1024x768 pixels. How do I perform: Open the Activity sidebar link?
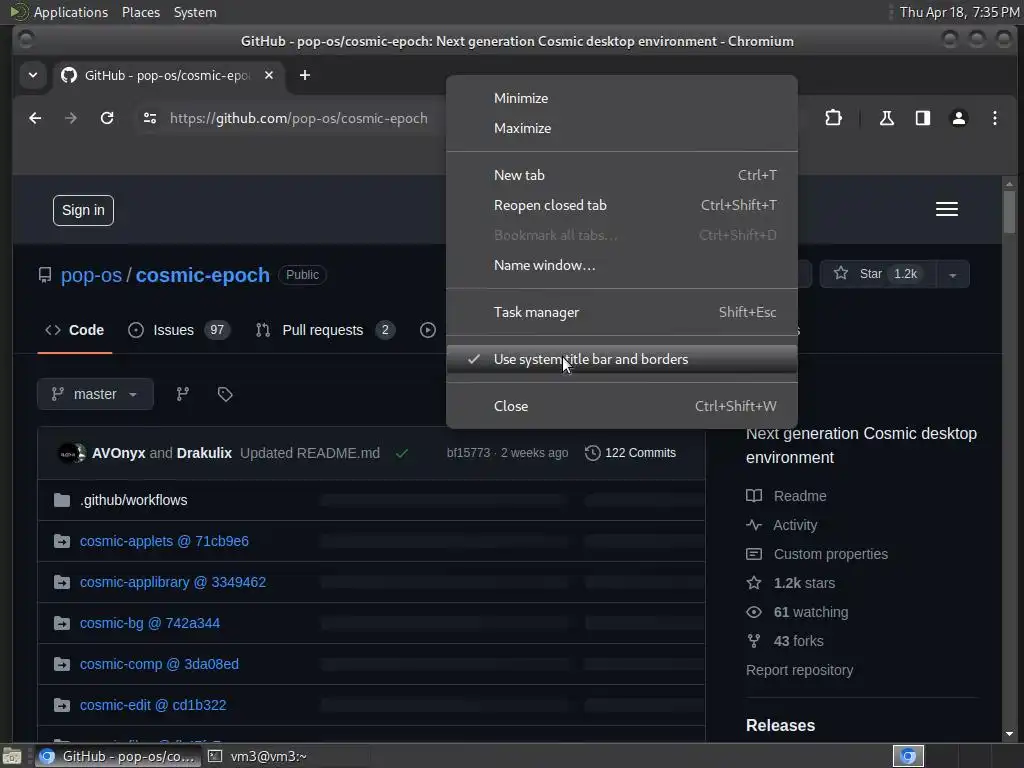(x=782, y=525)
